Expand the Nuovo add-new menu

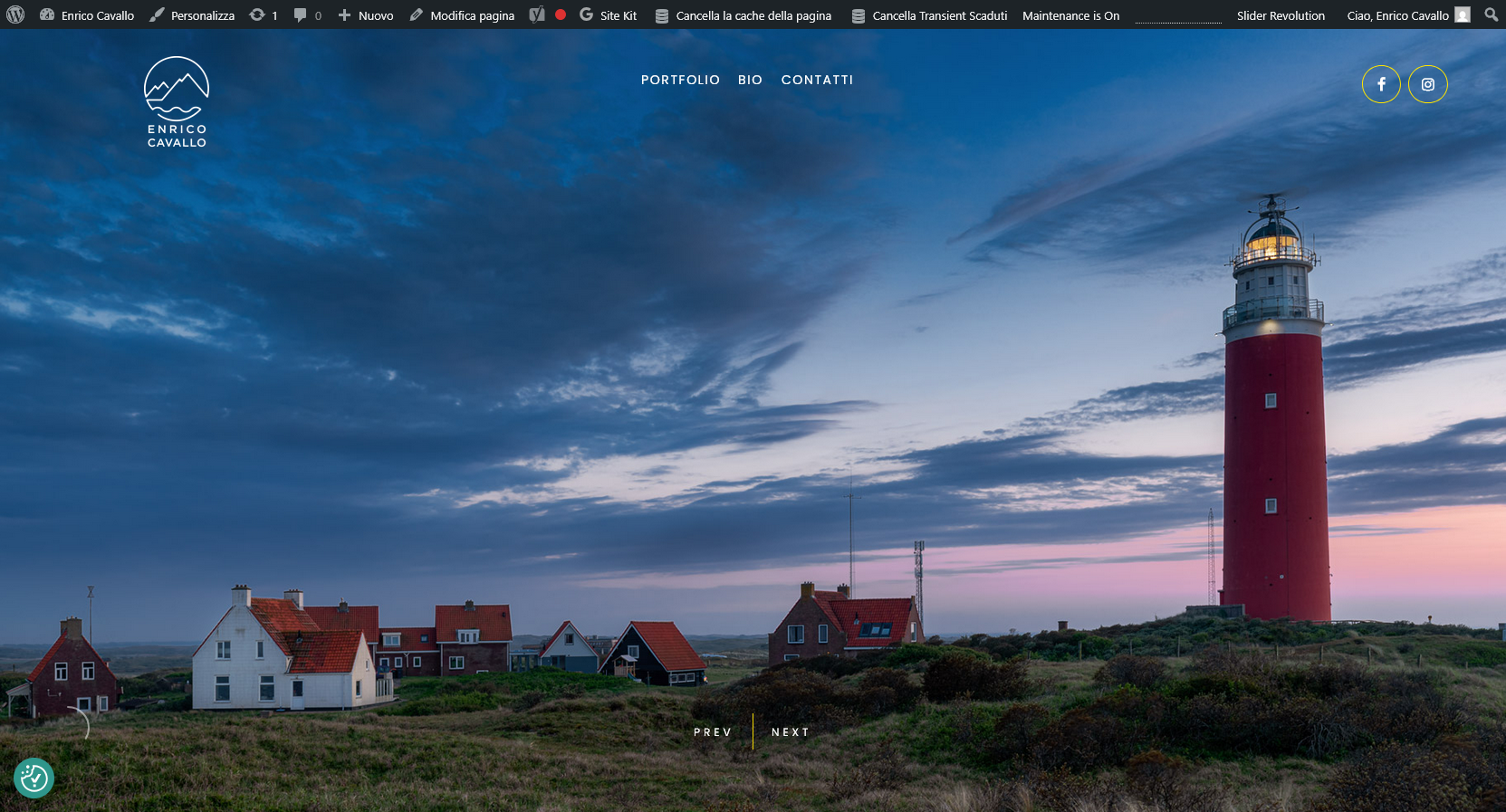point(365,15)
